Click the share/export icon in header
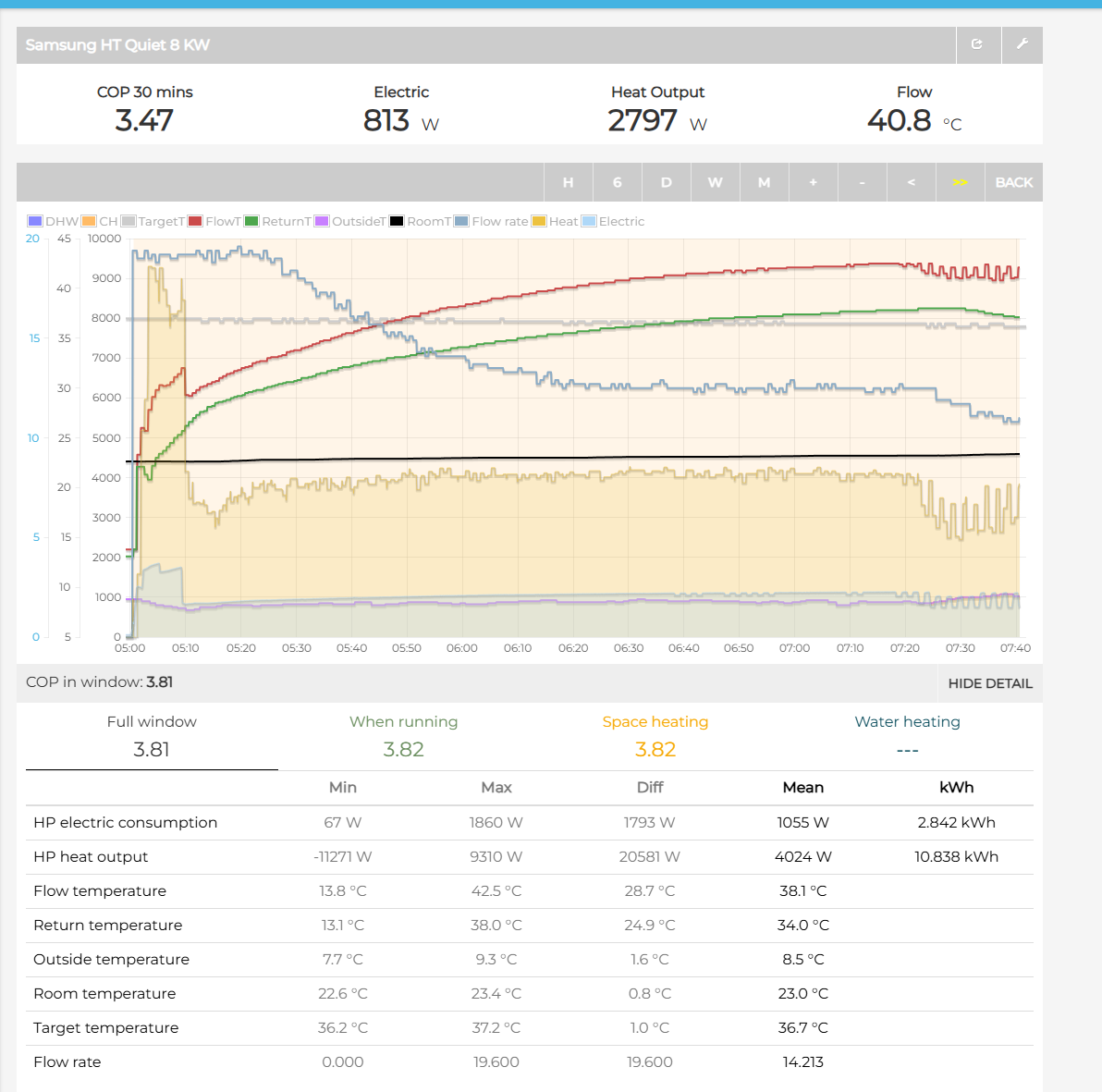 pyautogui.click(x=977, y=44)
